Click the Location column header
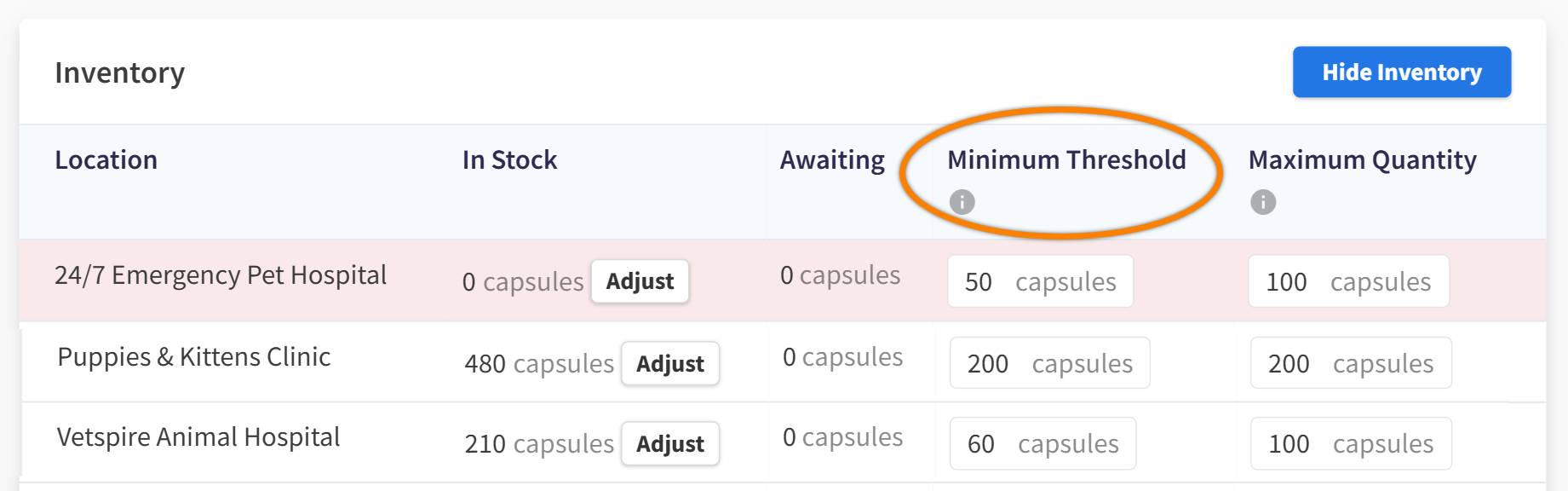Screen dimensions: 1568x491 (x=106, y=160)
